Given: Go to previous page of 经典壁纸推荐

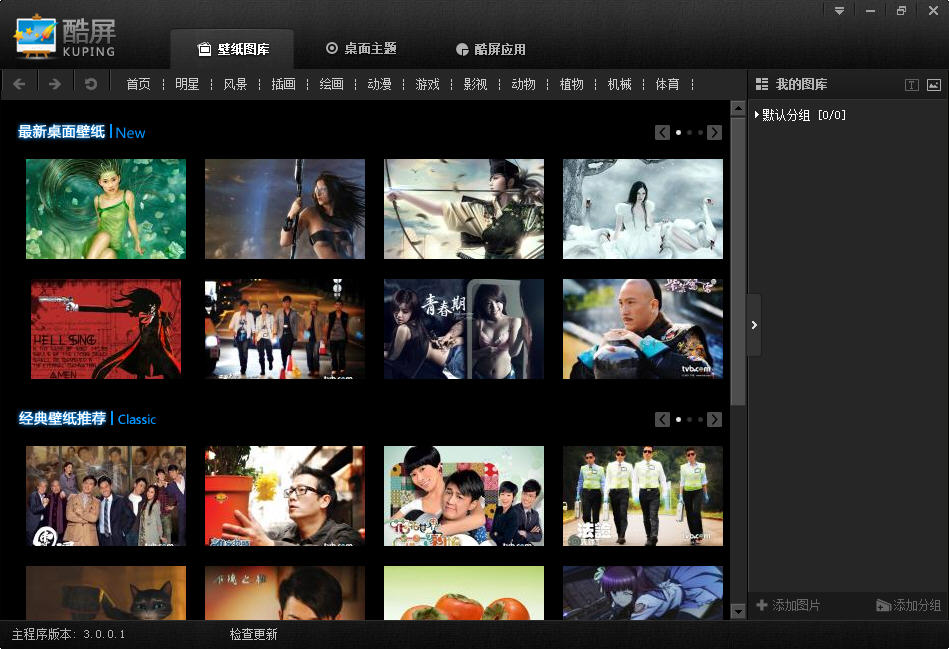Looking at the screenshot, I should 662,419.
